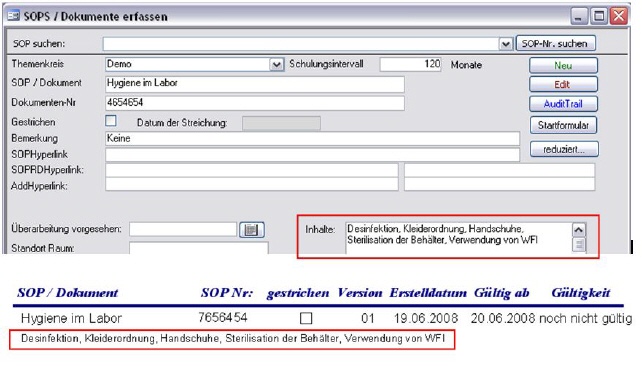Click the Gültig ab column header

(501, 293)
